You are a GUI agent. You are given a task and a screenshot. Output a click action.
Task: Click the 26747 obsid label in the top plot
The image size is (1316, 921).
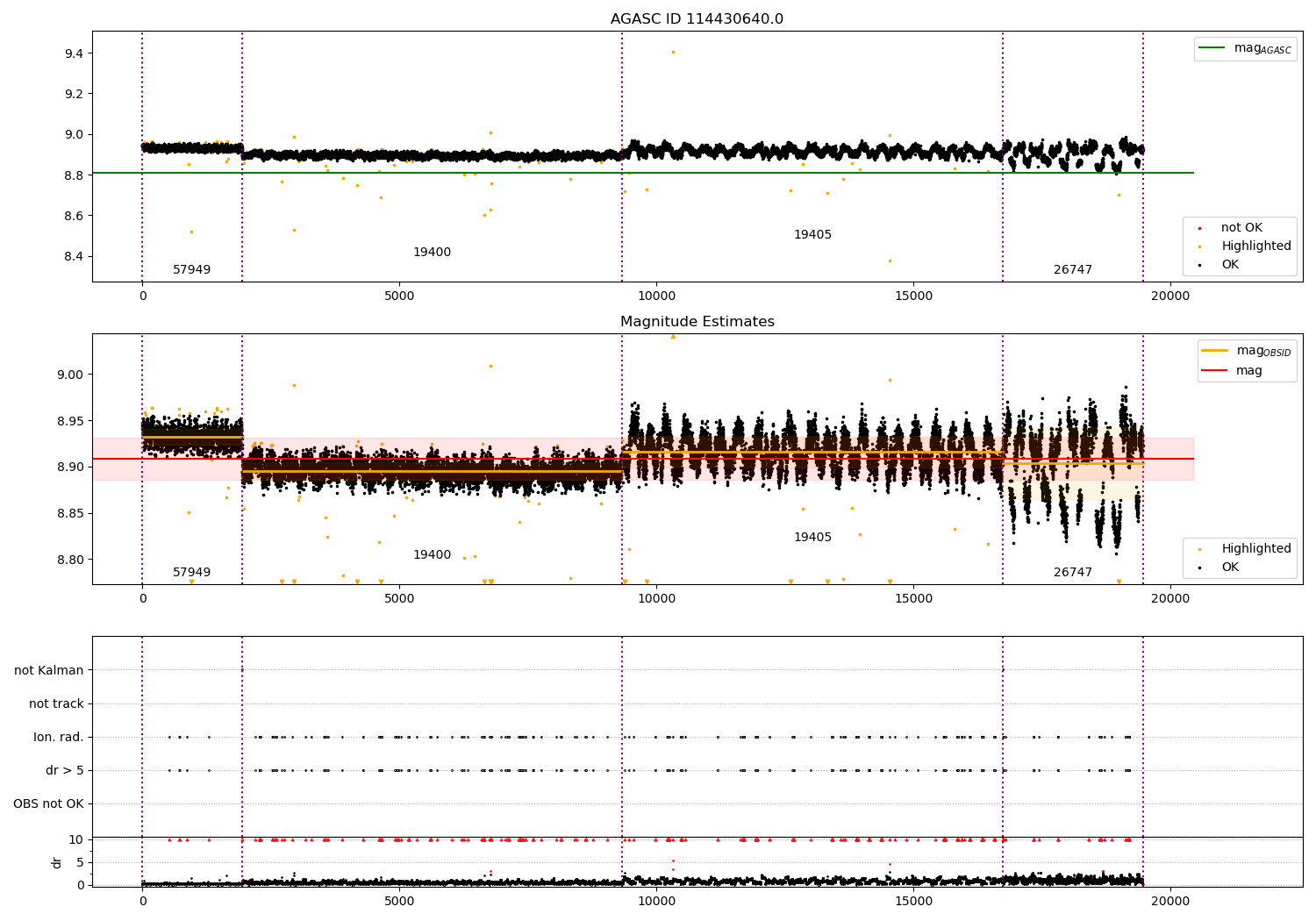pyautogui.click(x=1073, y=270)
